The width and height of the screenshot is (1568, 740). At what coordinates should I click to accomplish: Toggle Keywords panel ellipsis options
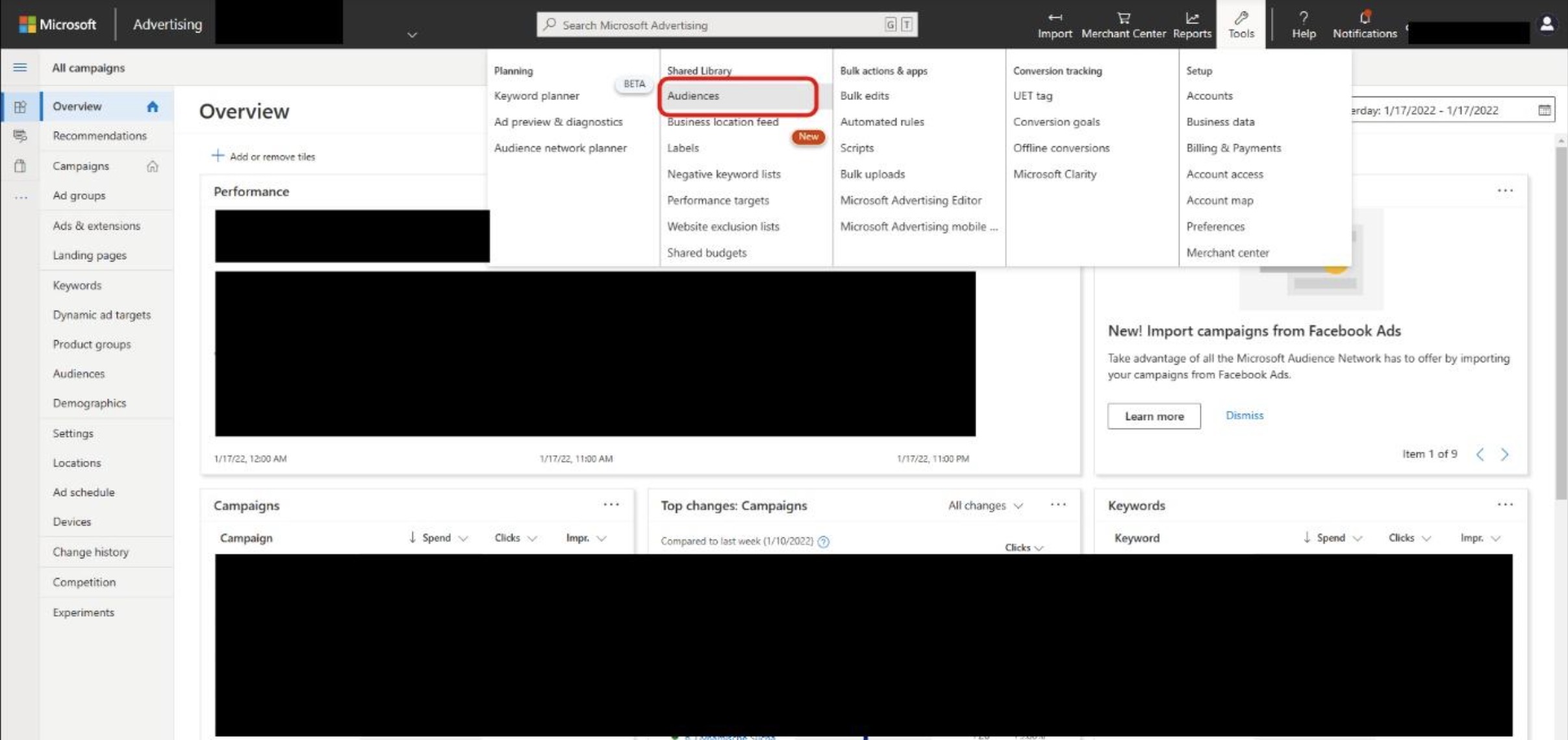click(1505, 504)
